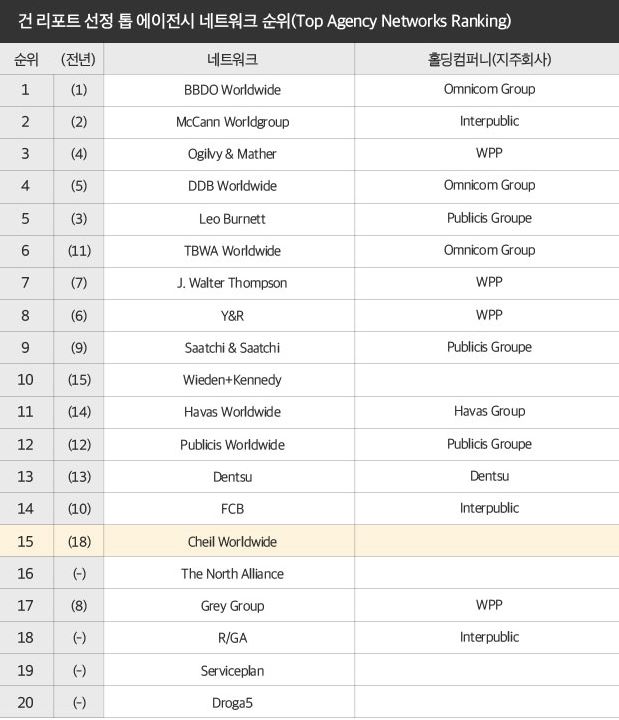619x720 pixels.
Task: Select the Wieden+Kennedy network cell
Action: coord(232,380)
